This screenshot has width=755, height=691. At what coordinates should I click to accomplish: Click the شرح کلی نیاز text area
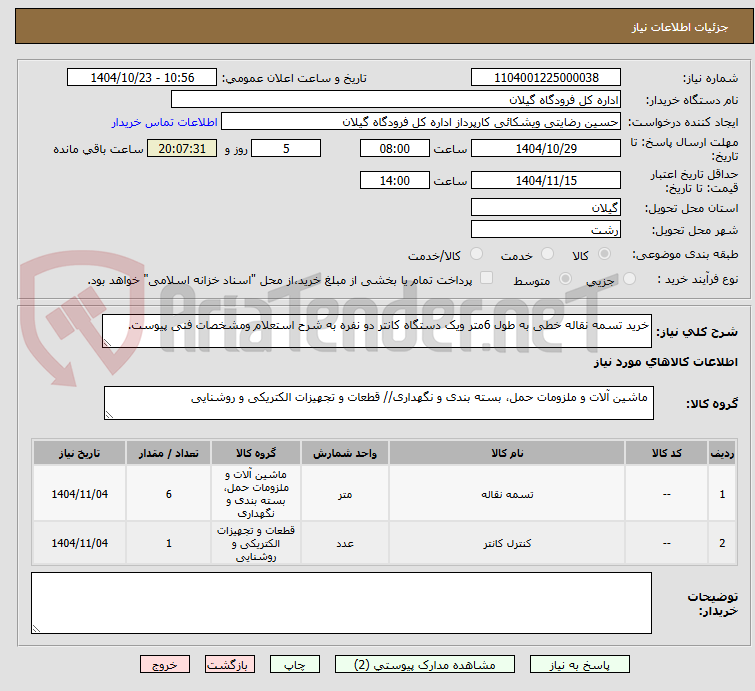point(377,331)
